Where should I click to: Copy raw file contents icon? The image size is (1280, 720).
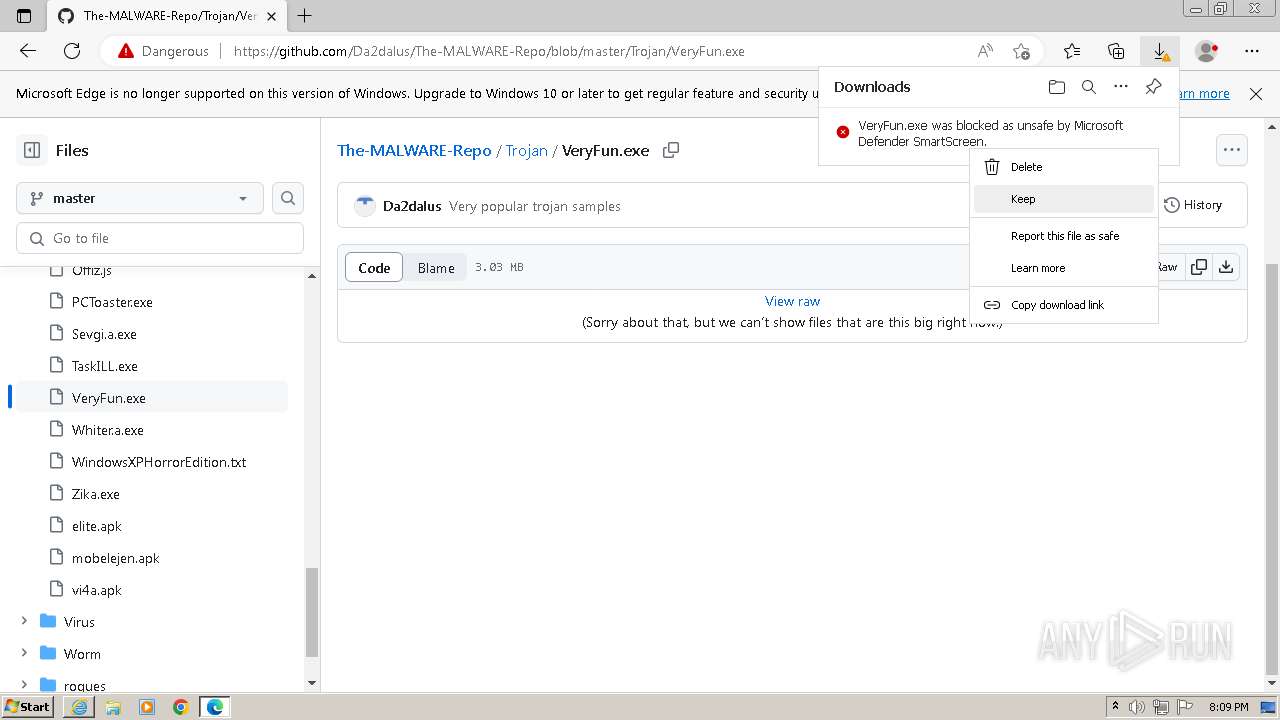[1198, 267]
